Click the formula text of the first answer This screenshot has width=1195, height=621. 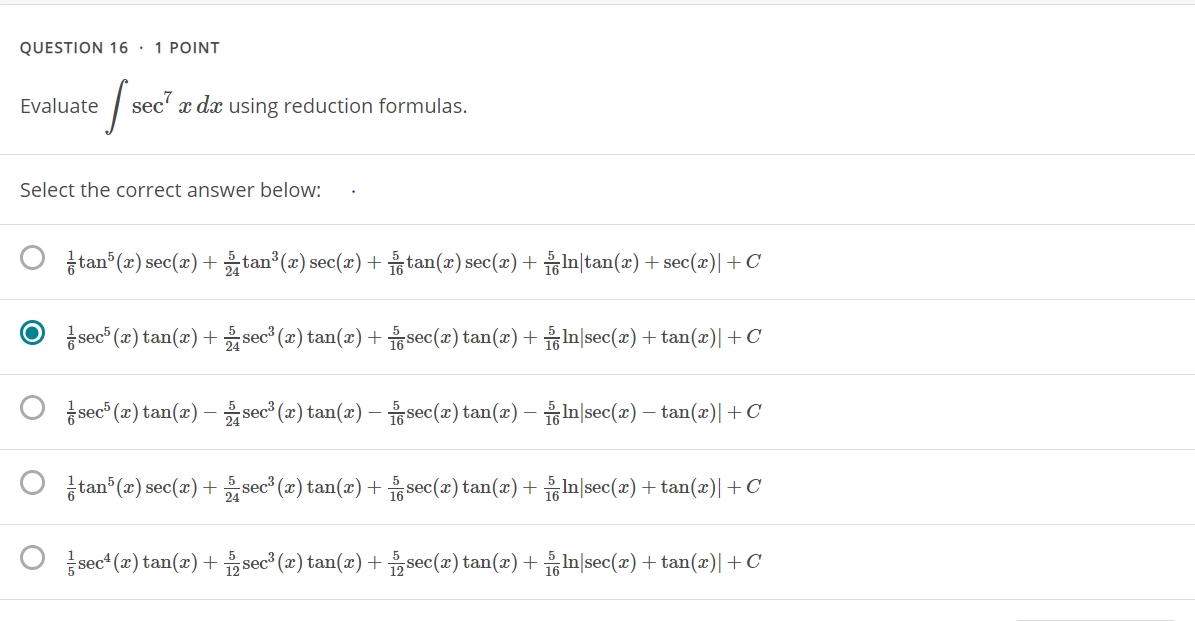tap(414, 262)
